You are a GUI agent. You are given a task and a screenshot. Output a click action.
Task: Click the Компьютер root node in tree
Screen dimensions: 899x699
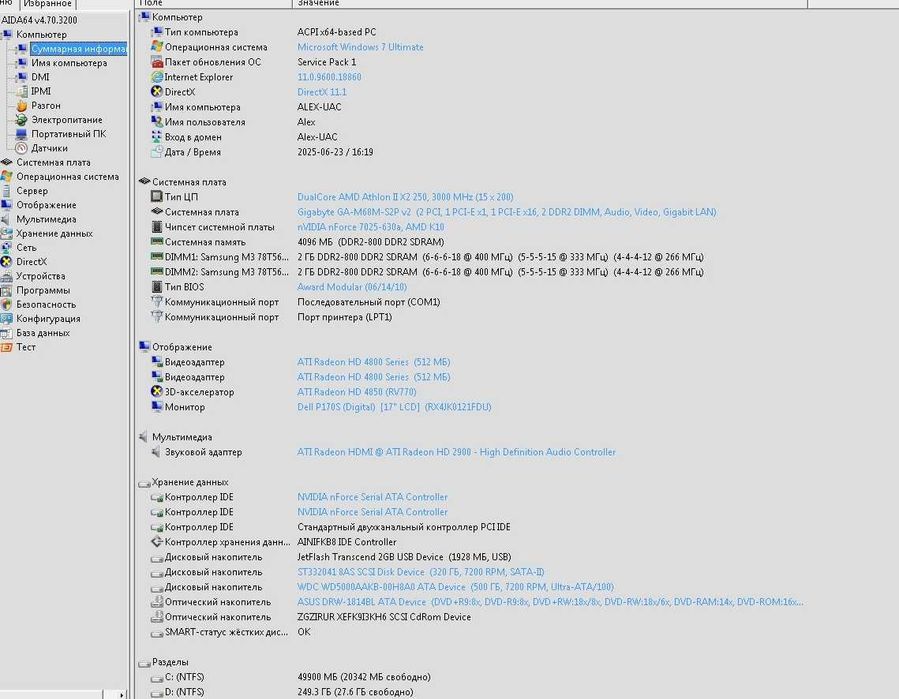pos(41,34)
